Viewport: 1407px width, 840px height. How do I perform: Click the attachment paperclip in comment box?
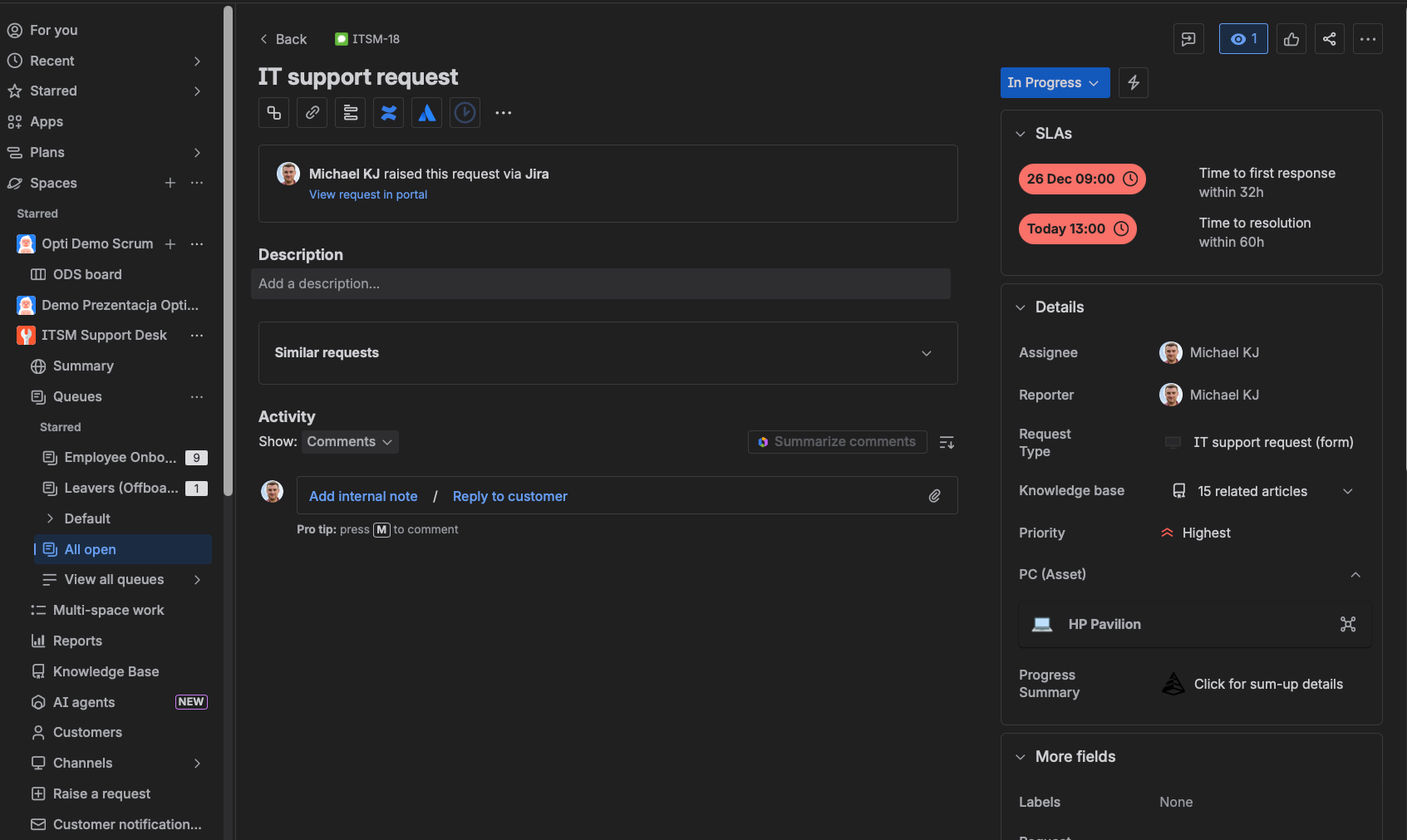934,496
